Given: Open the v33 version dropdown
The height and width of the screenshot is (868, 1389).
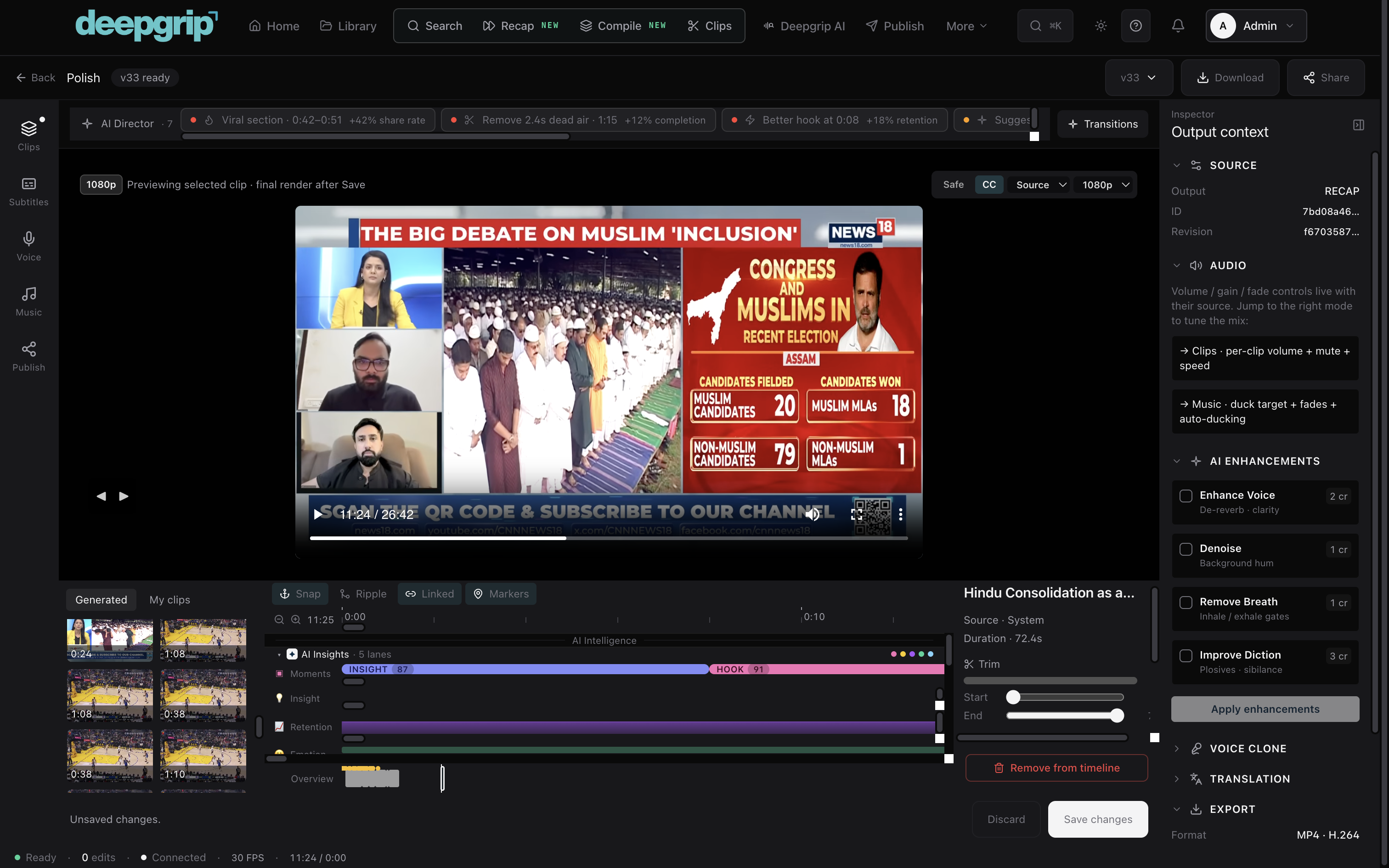Looking at the screenshot, I should 1139,78.
